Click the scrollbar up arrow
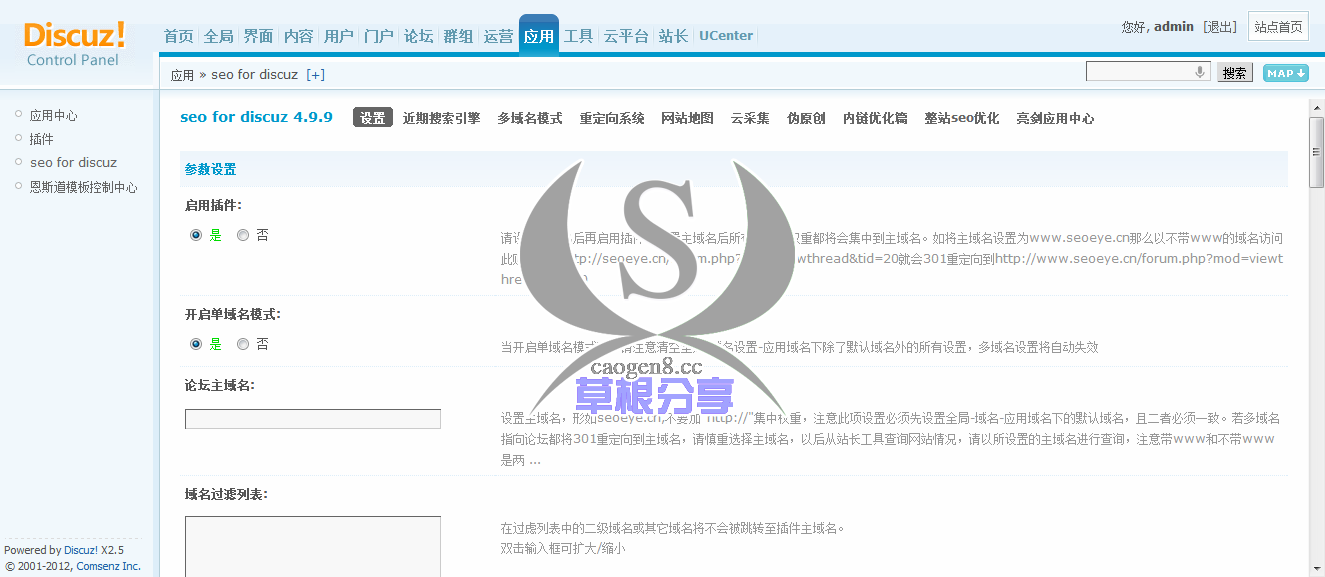The width and height of the screenshot is (1325, 577). (x=1316, y=108)
